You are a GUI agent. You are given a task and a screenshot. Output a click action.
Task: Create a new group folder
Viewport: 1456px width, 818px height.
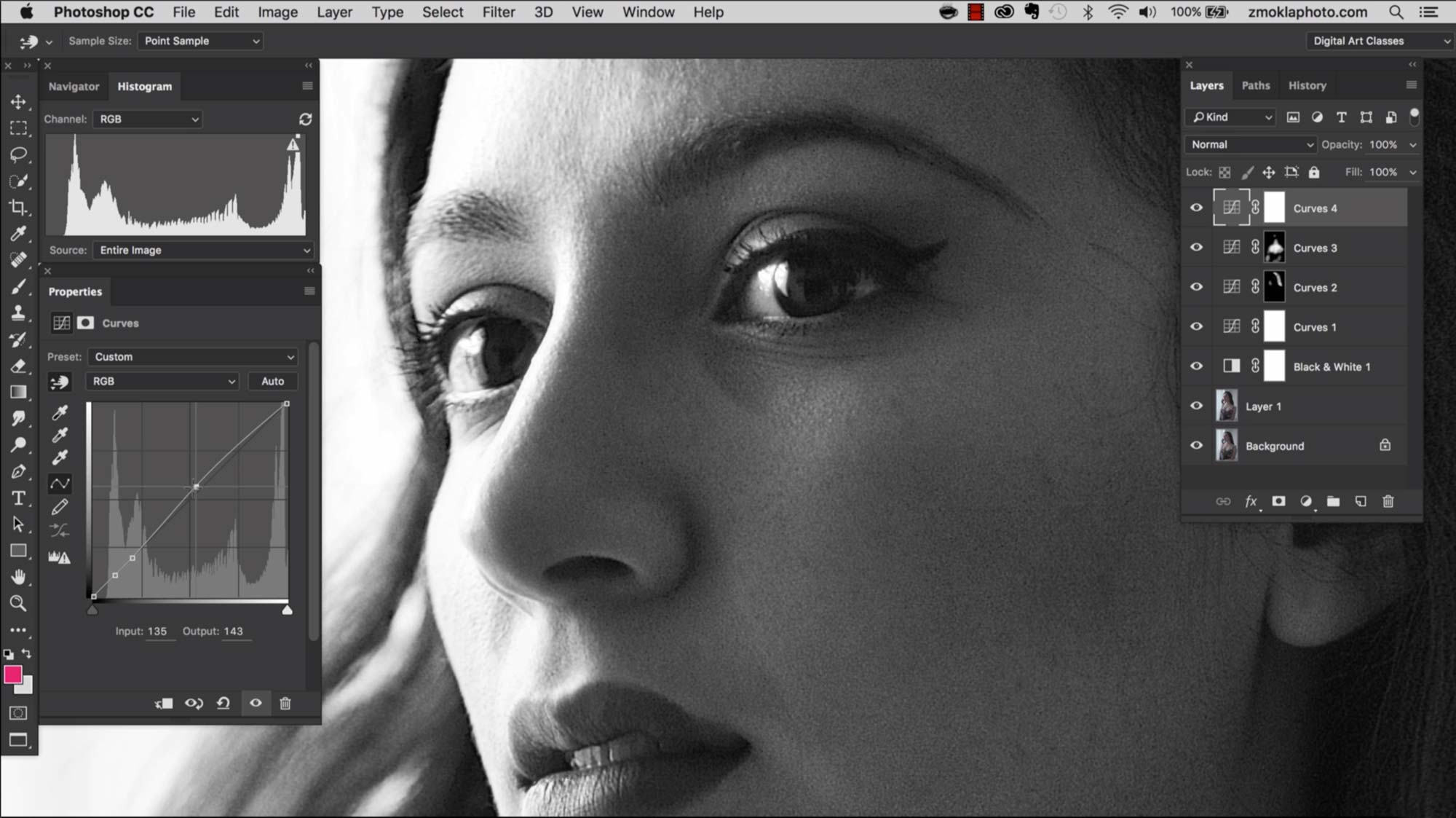pos(1333,501)
